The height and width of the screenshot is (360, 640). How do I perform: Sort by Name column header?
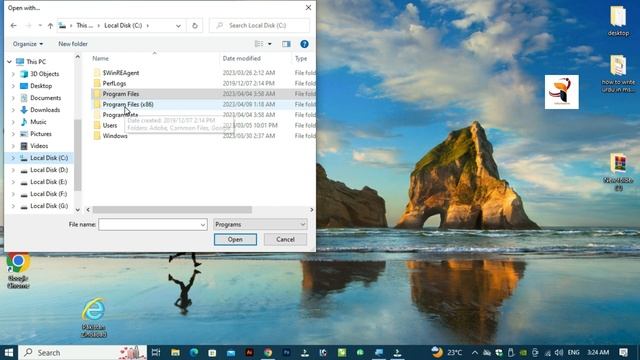point(100,58)
